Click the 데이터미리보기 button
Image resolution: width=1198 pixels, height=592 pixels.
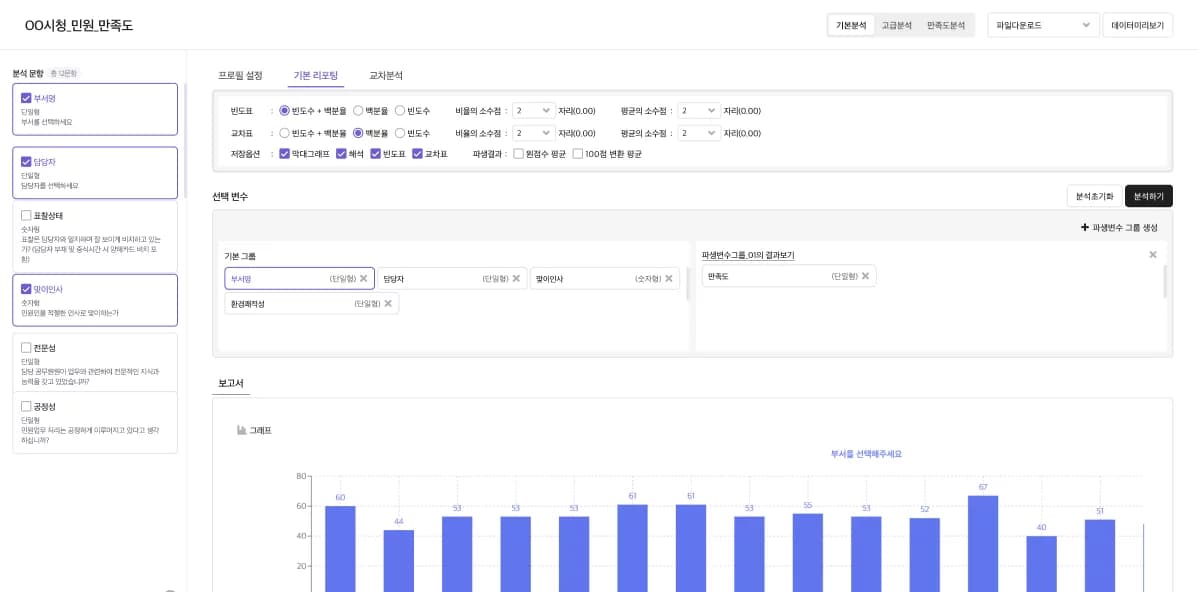click(1136, 25)
